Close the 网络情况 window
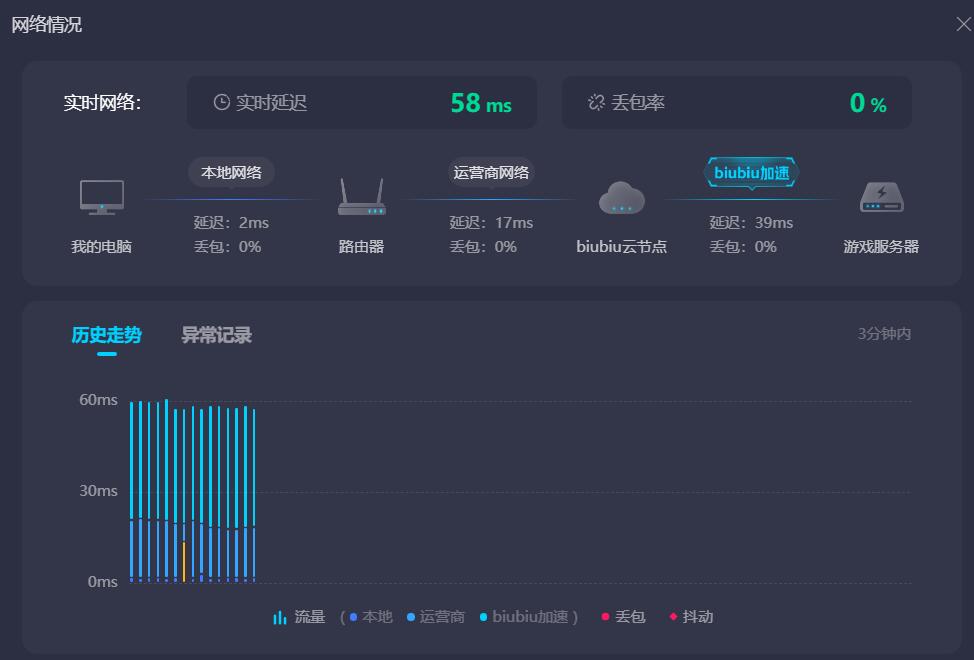The height and width of the screenshot is (660, 974). coord(963,25)
